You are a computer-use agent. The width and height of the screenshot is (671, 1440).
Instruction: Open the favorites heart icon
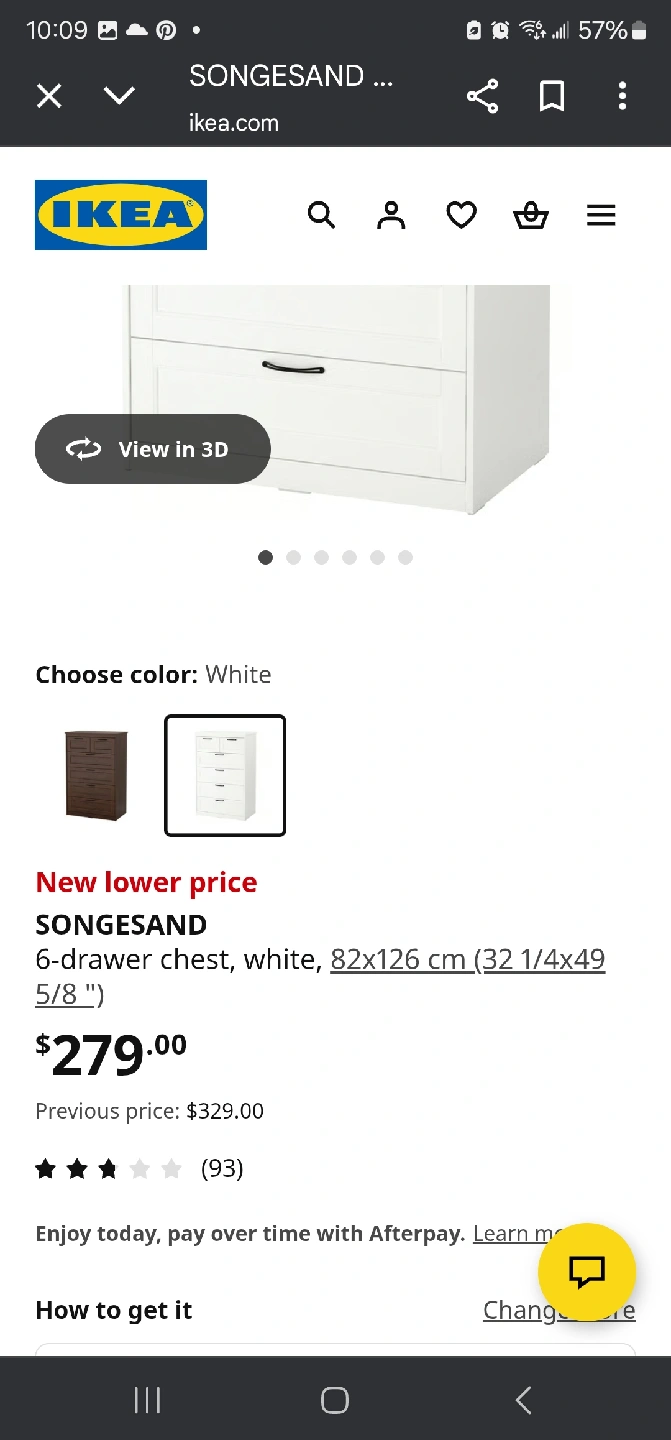click(461, 215)
